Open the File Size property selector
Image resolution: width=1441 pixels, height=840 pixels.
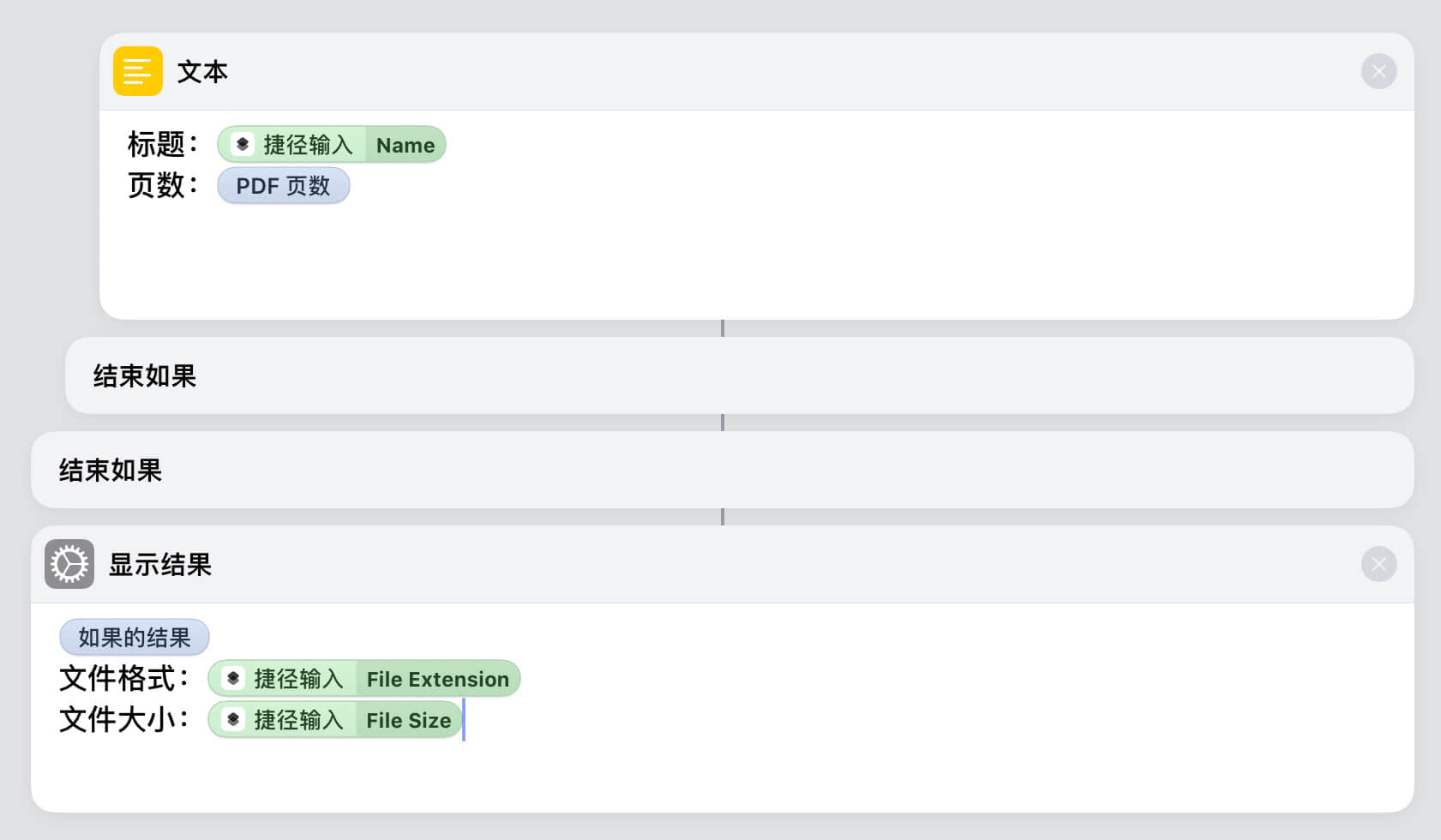click(408, 720)
